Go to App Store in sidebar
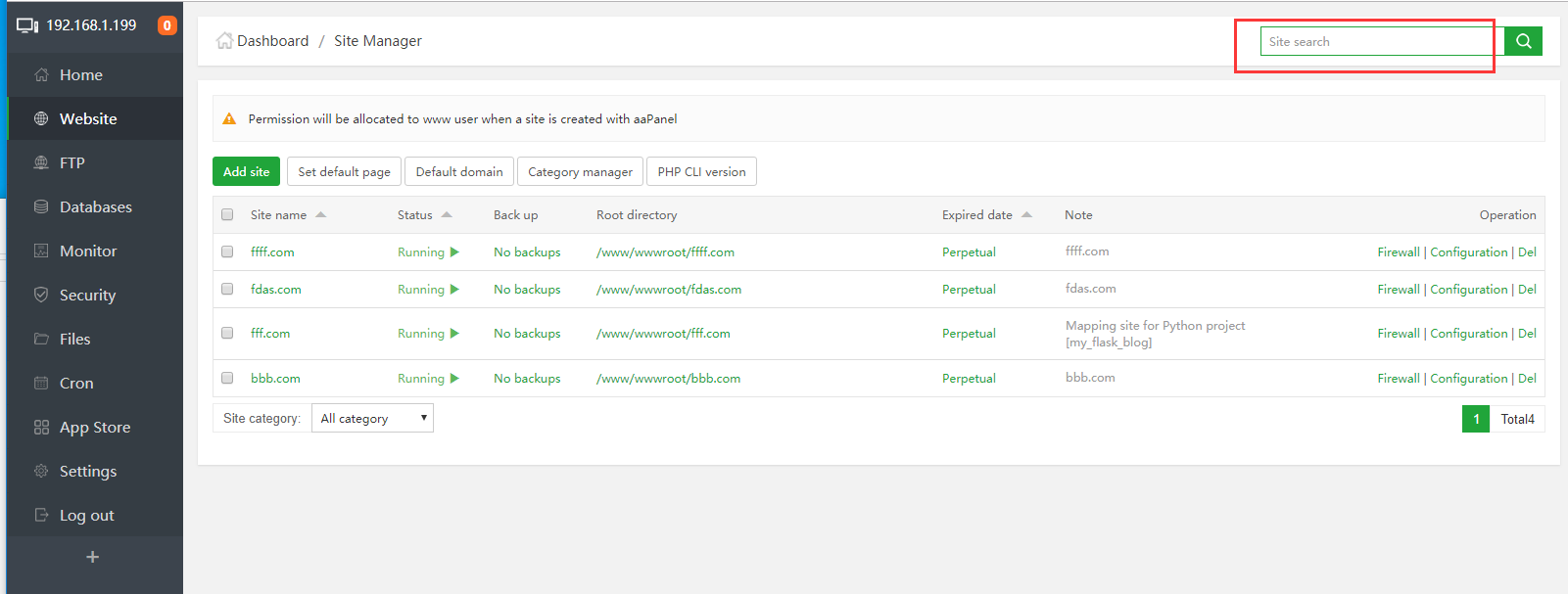 pyautogui.click(x=94, y=428)
